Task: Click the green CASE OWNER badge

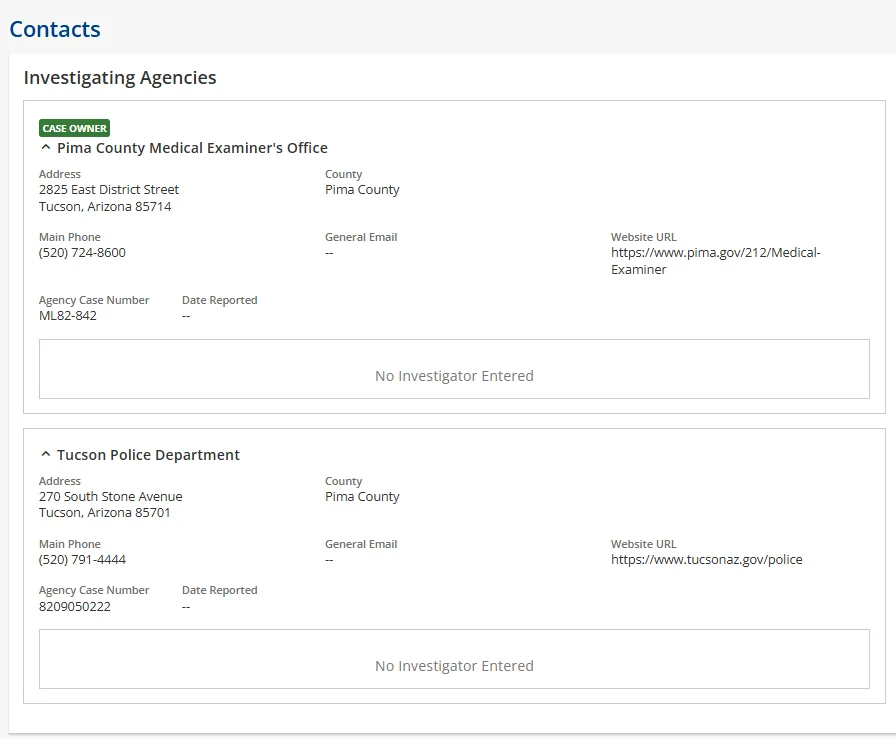Action: (x=75, y=128)
